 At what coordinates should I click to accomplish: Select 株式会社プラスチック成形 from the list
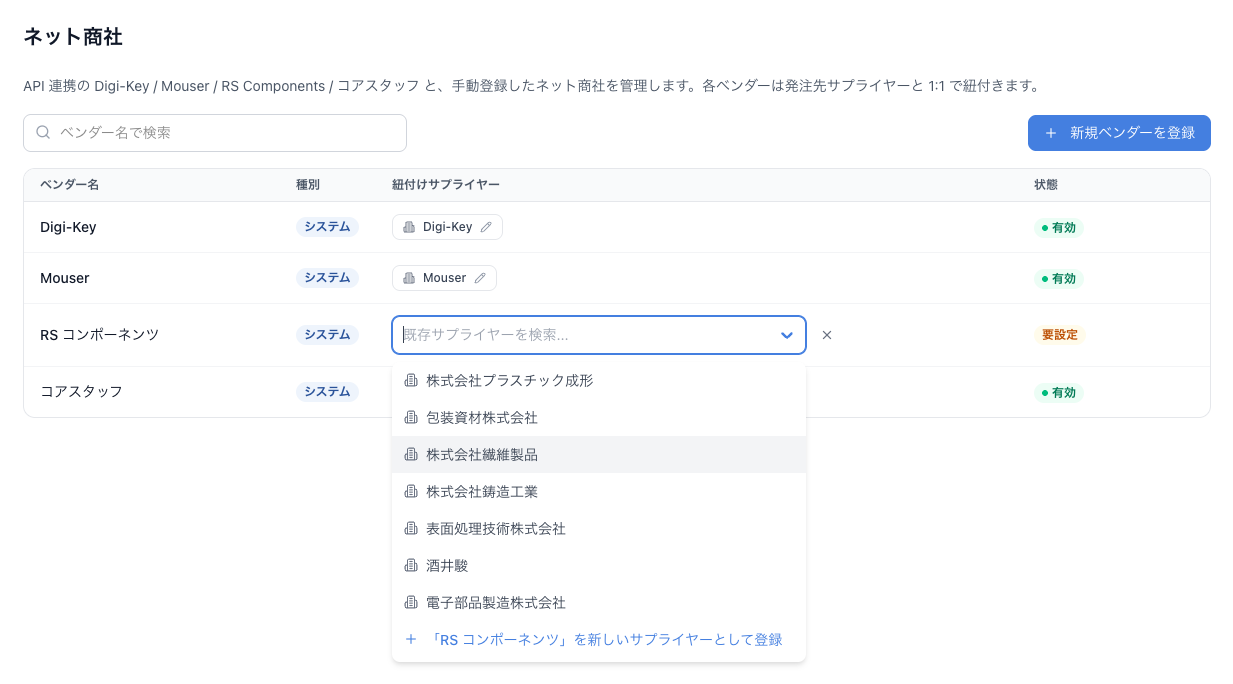pyautogui.click(x=599, y=381)
